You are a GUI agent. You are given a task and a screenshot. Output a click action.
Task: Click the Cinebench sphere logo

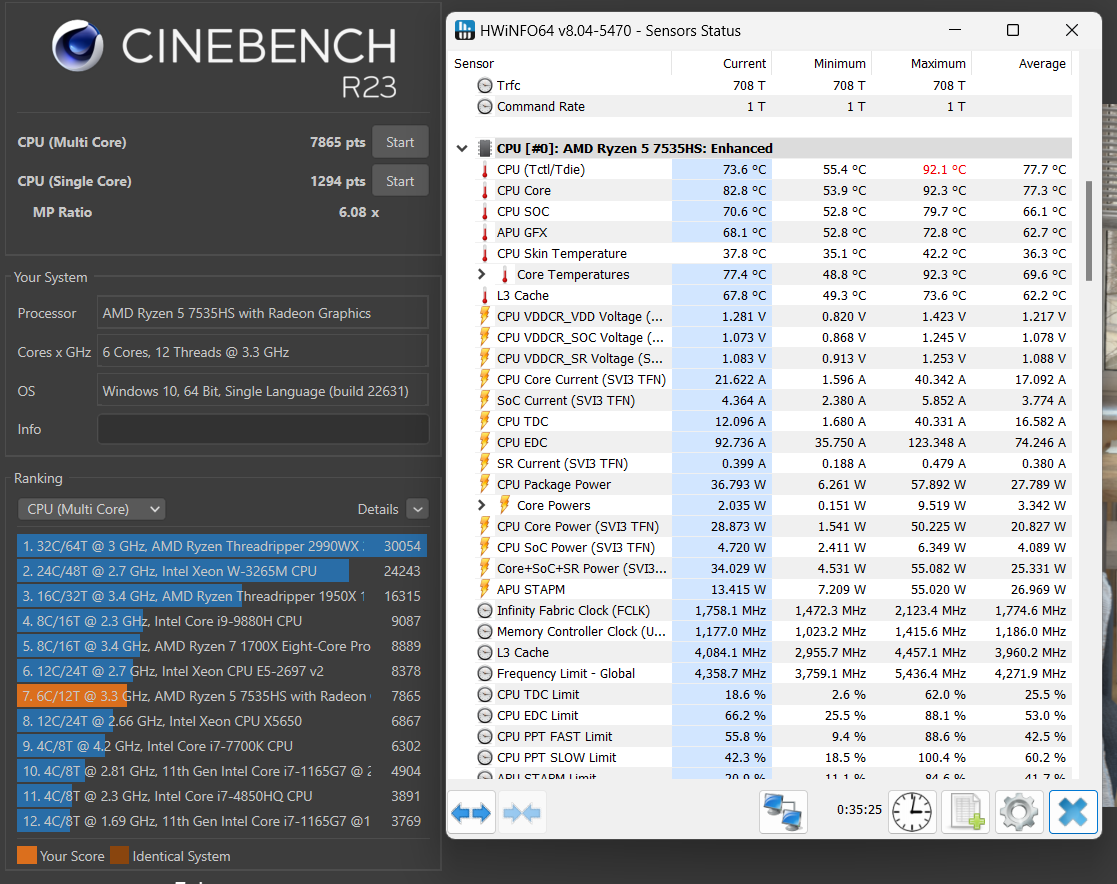tap(78, 45)
